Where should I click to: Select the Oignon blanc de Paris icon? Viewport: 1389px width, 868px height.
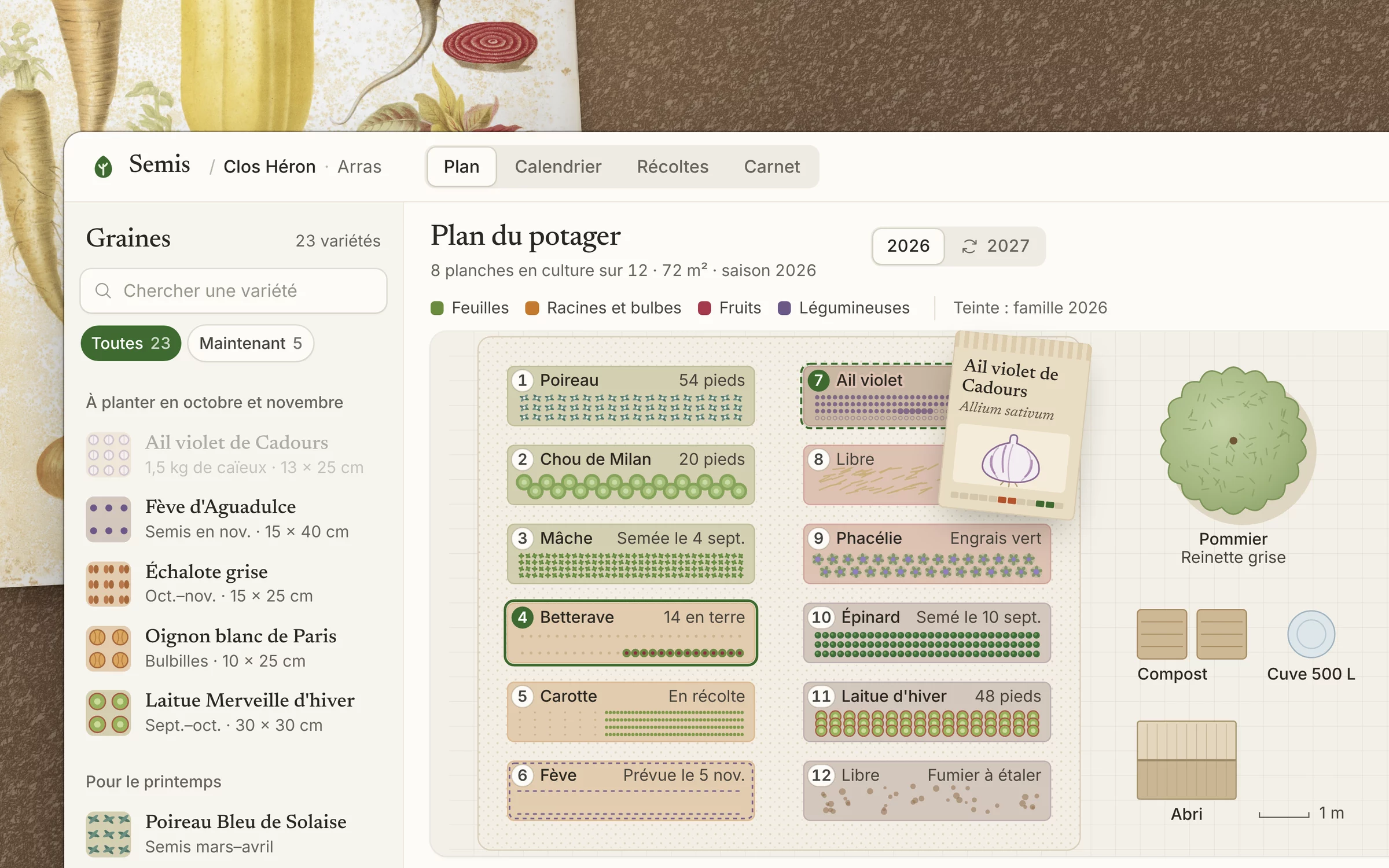click(x=109, y=648)
